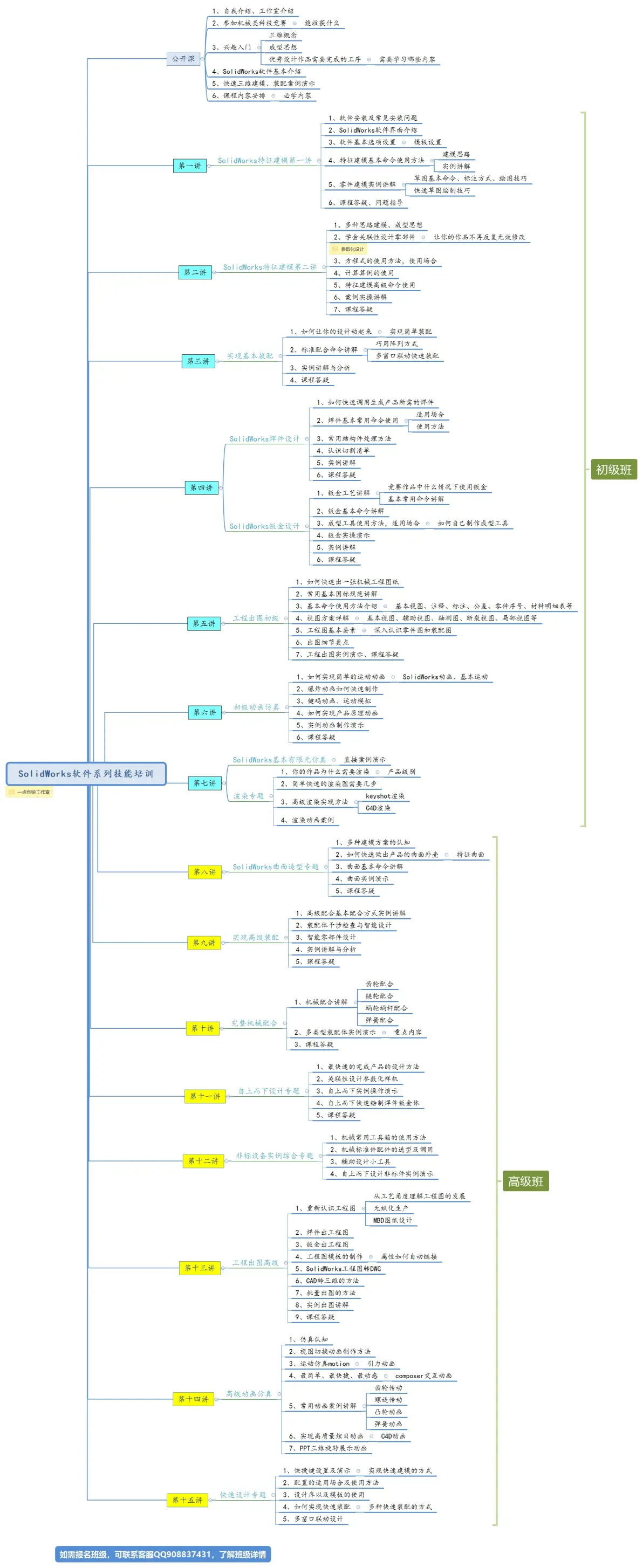Image resolution: width=643 pixels, height=1568 pixels.
Task: Select the 工程出图高级 topic
Action: tap(255, 1263)
